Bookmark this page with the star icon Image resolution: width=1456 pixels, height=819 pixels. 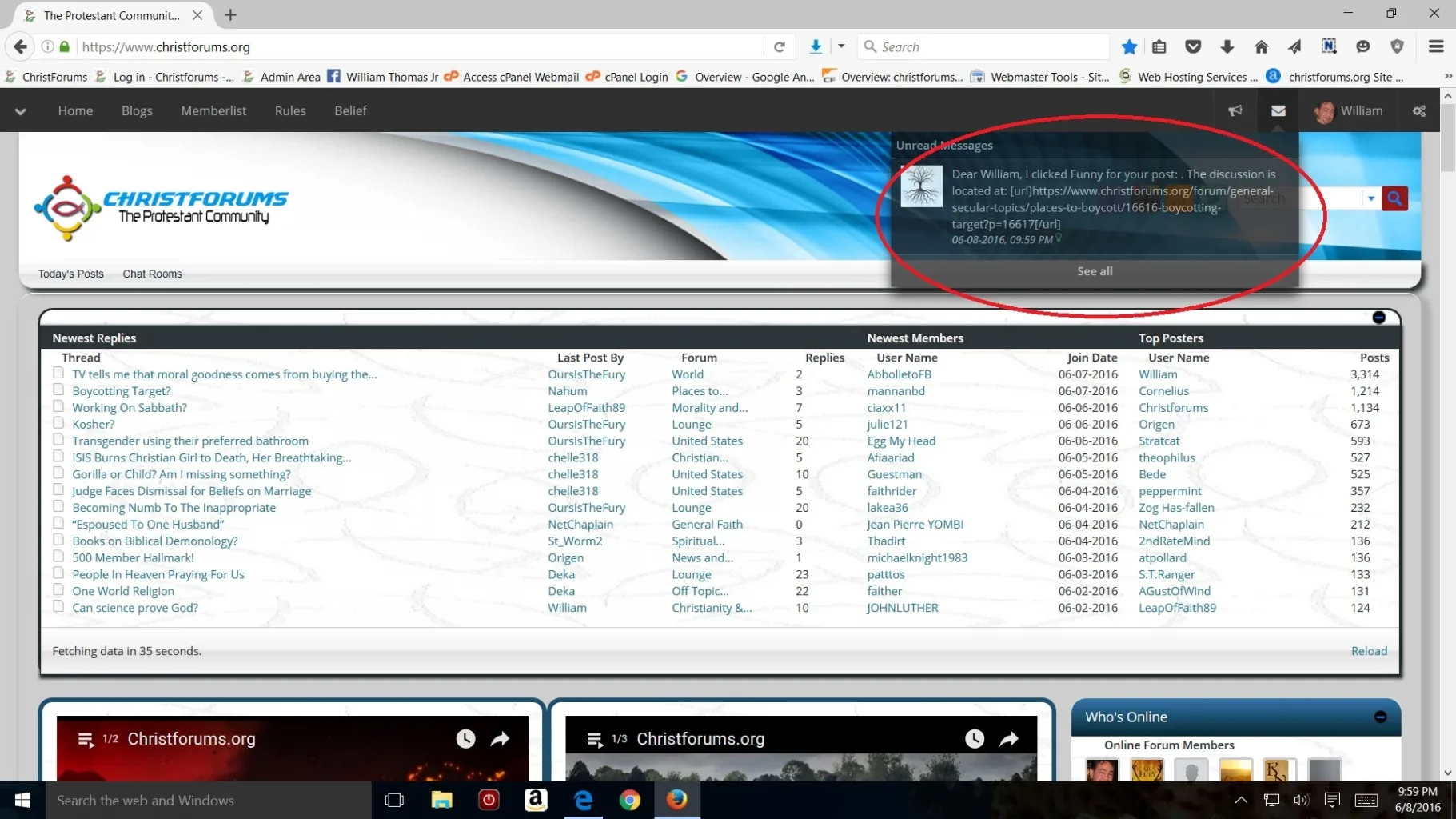1129,46
